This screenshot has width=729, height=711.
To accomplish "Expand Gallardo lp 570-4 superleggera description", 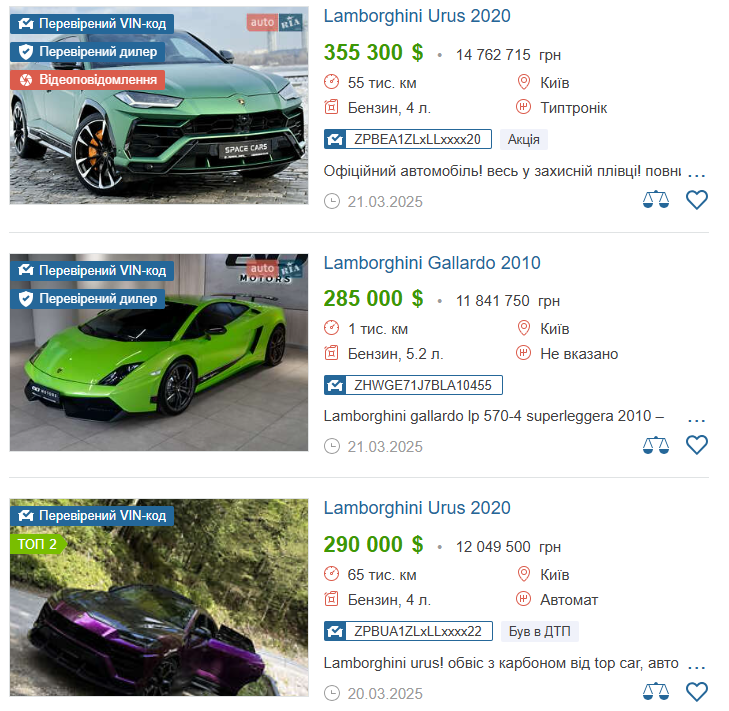I will pyautogui.click(x=696, y=420).
